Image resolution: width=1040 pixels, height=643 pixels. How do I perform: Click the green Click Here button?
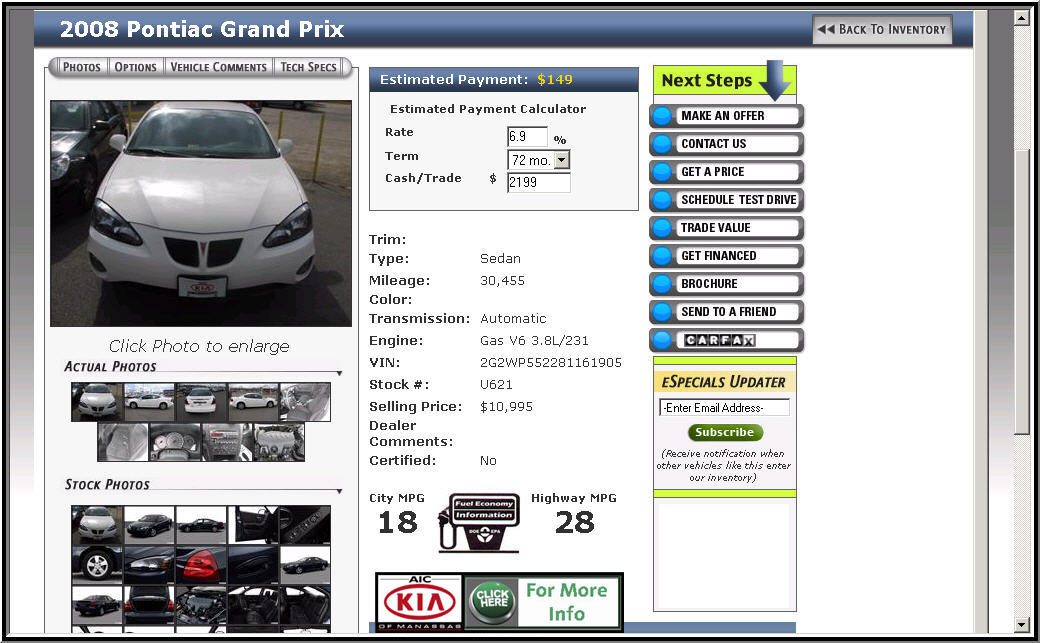[x=492, y=601]
